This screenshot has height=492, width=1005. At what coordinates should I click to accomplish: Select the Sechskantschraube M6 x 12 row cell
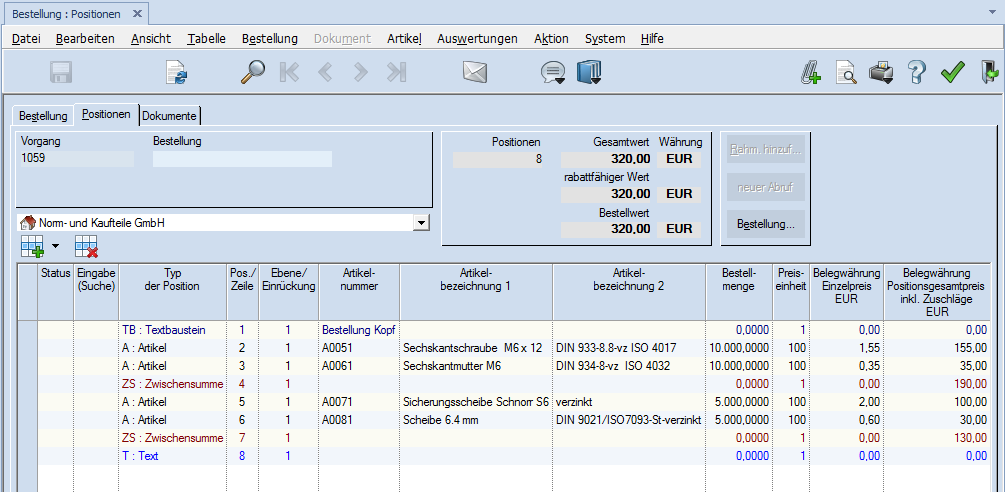(475, 347)
